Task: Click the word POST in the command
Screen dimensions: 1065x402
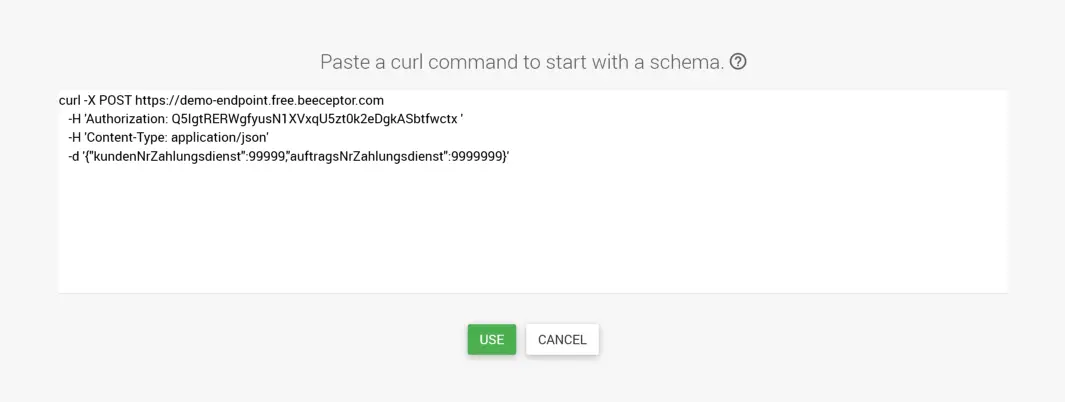Action: [x=115, y=100]
